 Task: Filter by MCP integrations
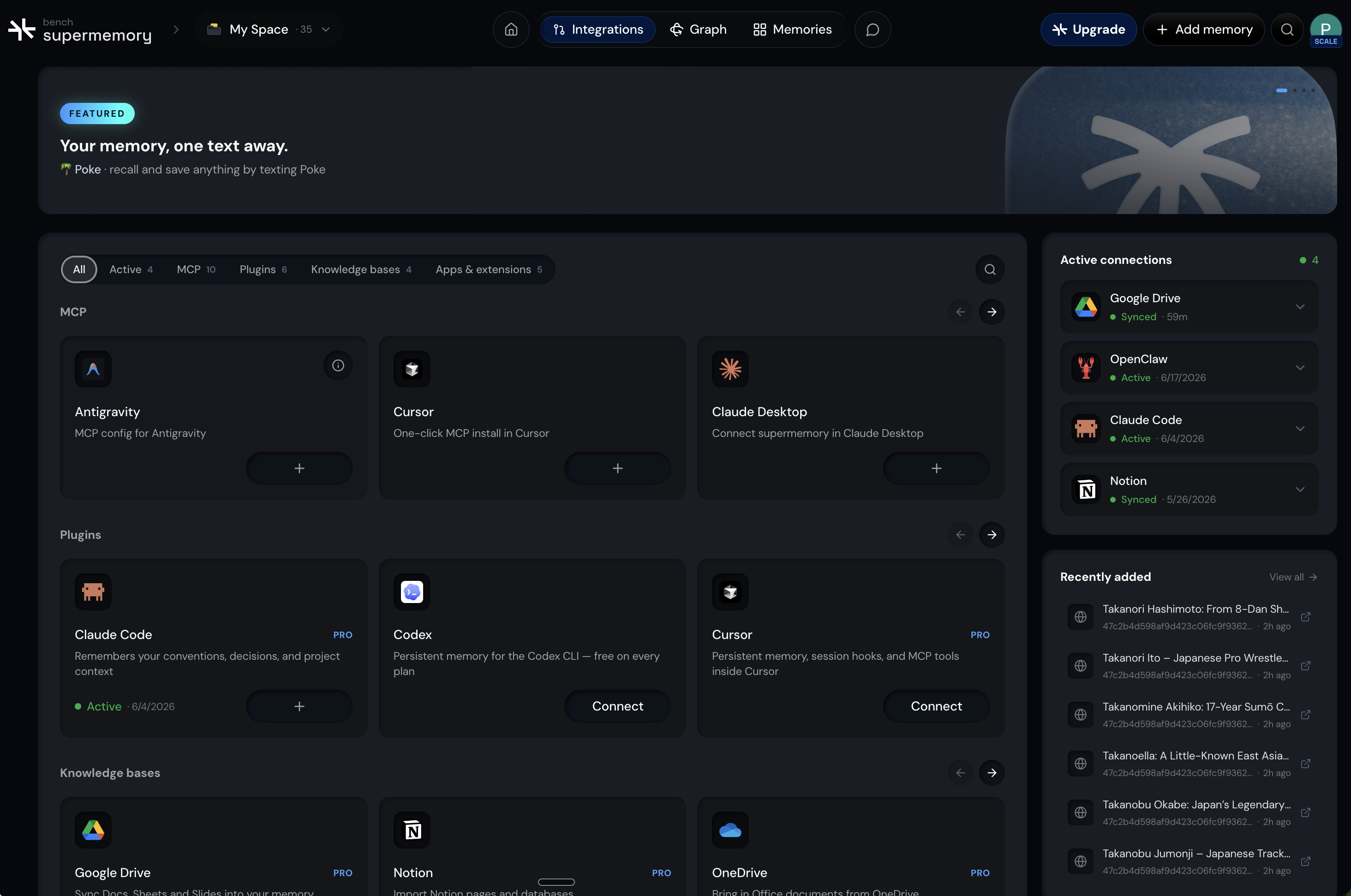pyautogui.click(x=196, y=269)
